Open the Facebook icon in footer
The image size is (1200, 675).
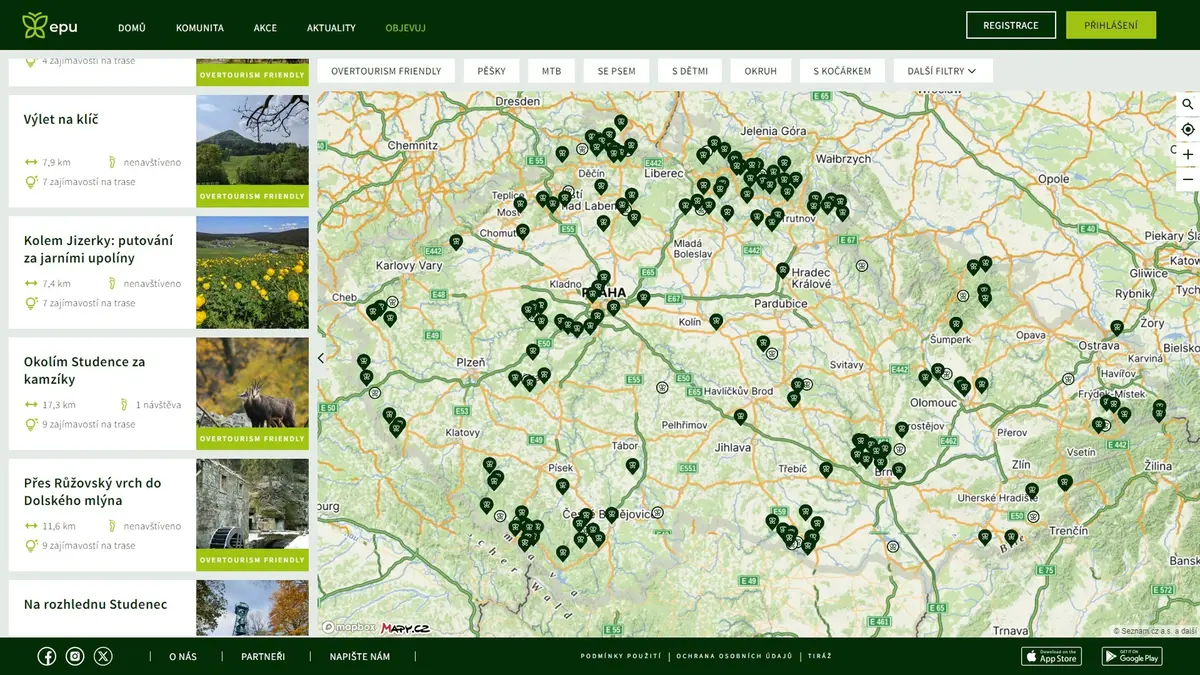[x=47, y=656]
